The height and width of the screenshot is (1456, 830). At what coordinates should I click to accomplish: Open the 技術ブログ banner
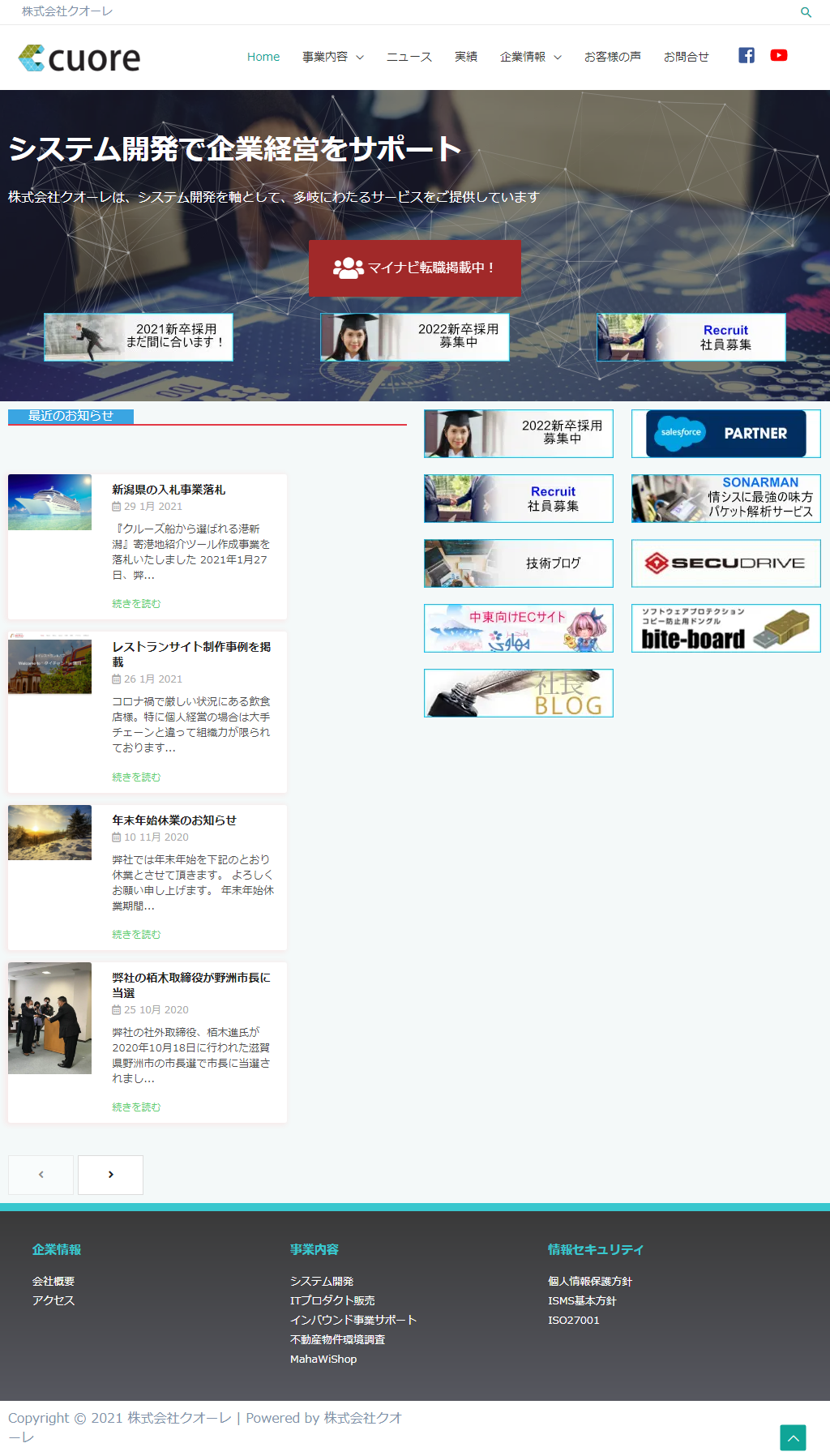(518, 563)
